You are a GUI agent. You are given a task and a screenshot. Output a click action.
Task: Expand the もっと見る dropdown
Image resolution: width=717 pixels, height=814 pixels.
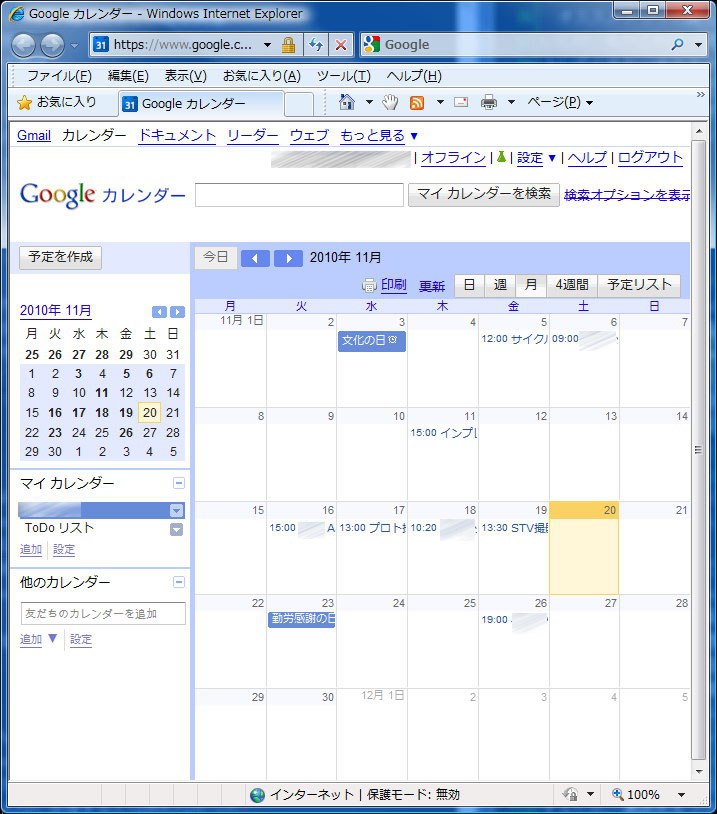point(414,136)
